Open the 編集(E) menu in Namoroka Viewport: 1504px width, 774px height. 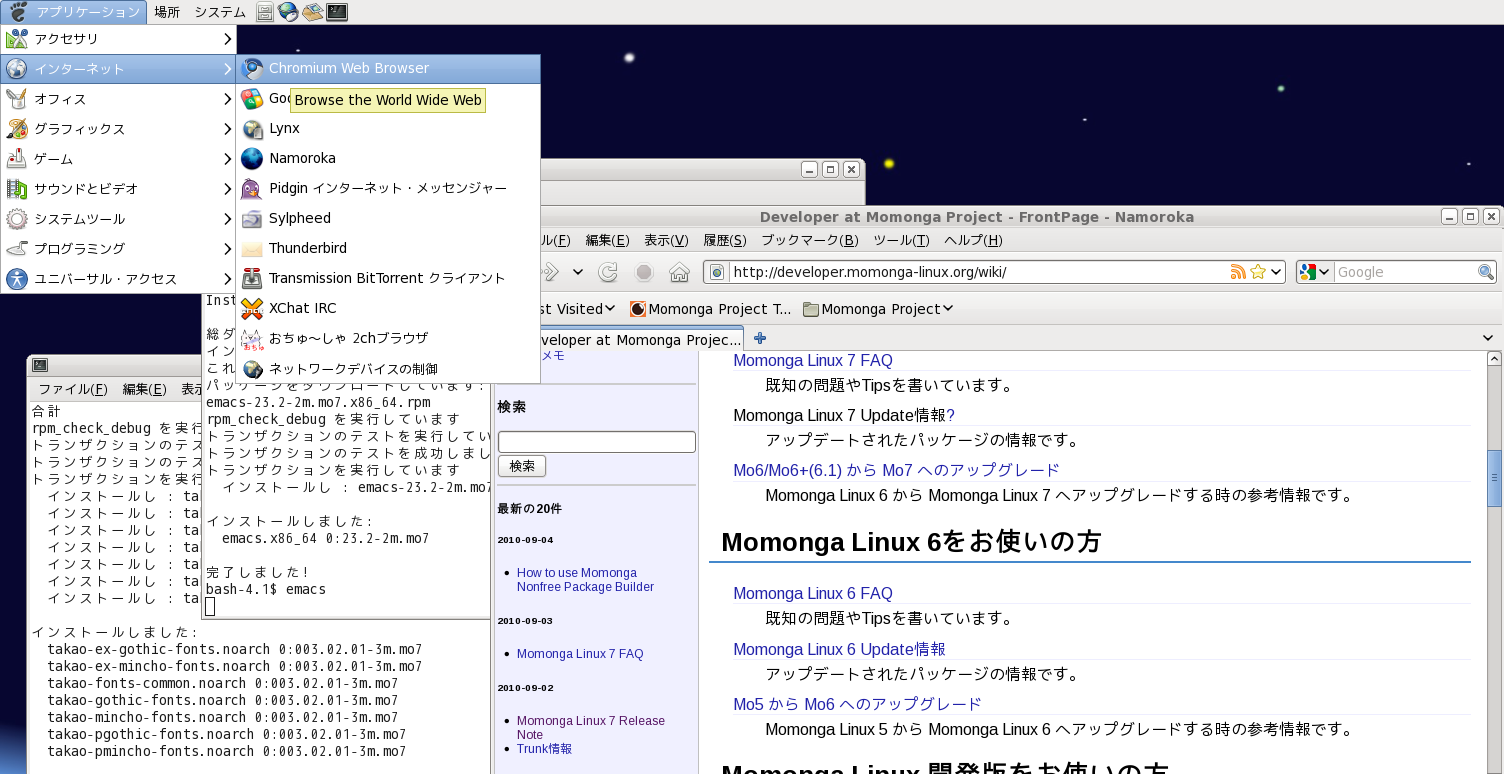point(607,240)
